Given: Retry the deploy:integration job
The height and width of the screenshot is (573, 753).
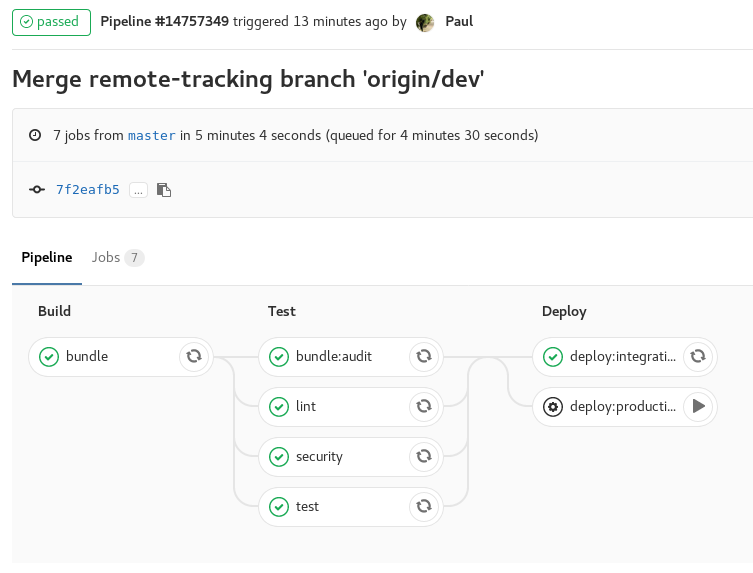Looking at the screenshot, I should [x=698, y=356].
